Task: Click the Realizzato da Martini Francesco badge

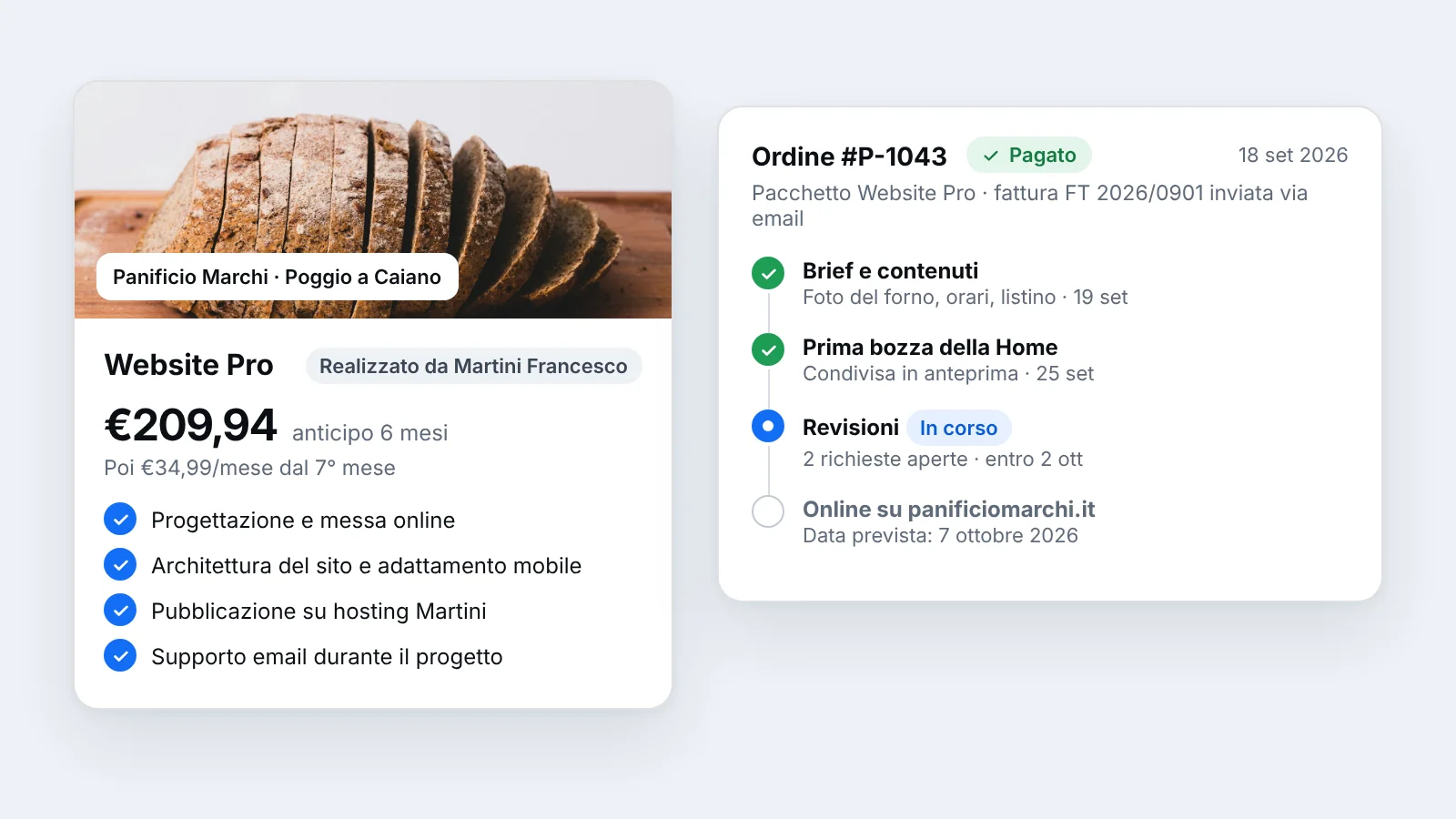Action: coord(473,366)
